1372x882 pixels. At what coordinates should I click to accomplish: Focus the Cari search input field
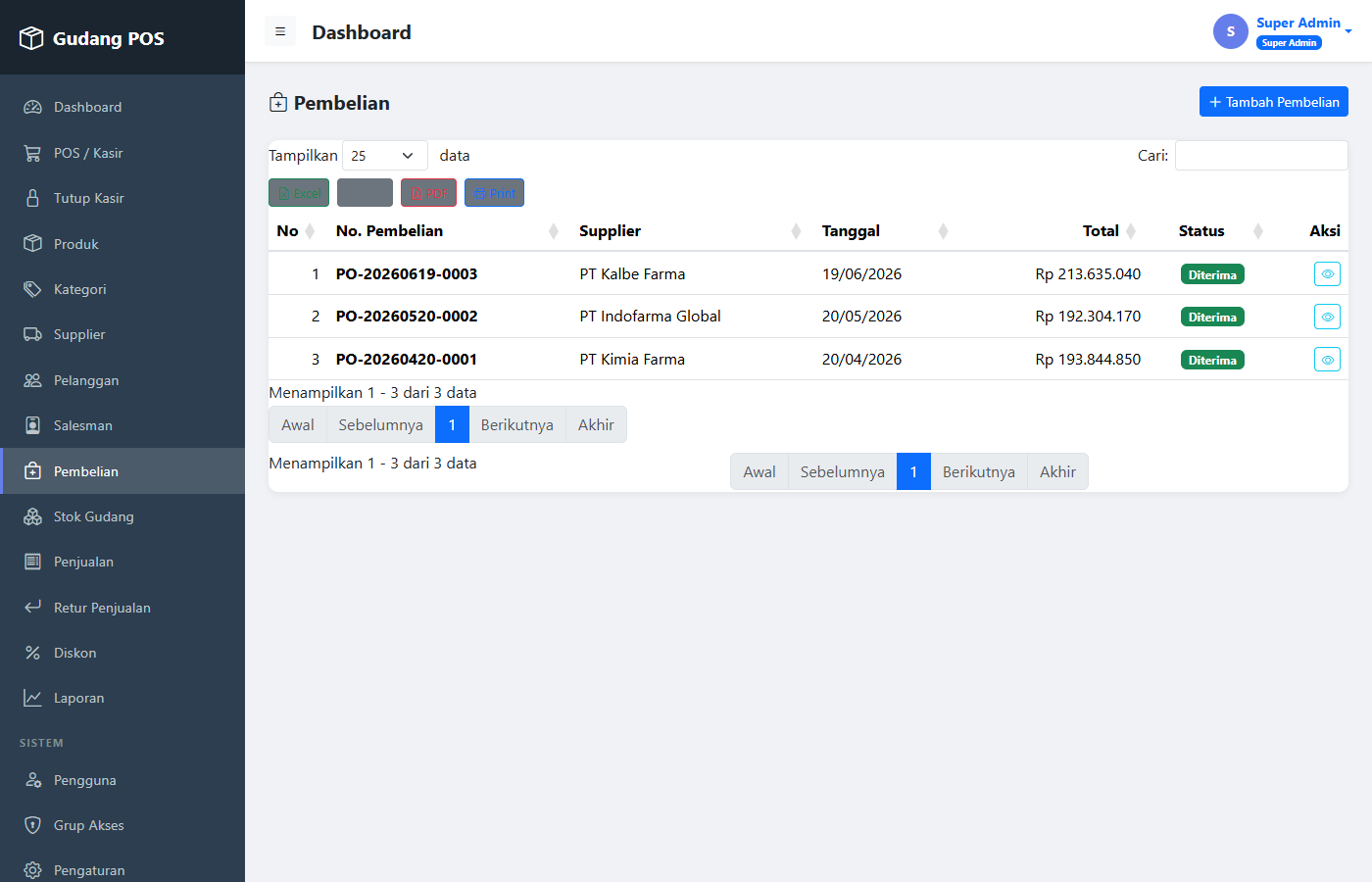[1261, 155]
